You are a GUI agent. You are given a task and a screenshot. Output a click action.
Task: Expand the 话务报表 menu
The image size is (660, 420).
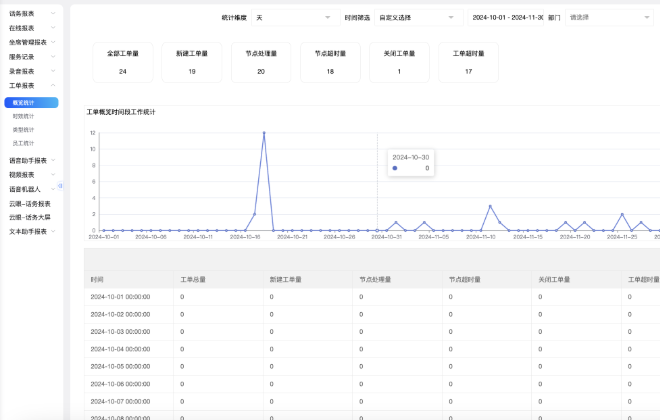tap(31, 14)
